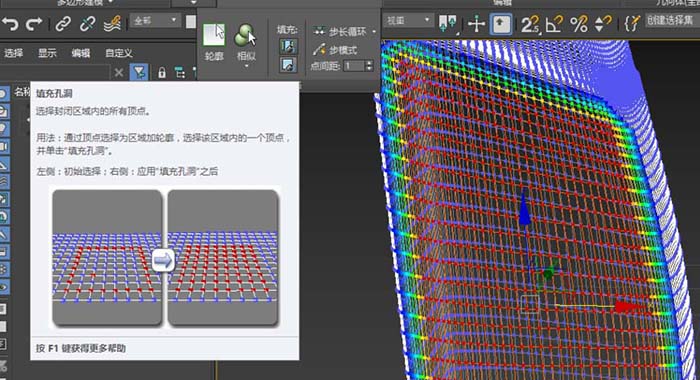This screenshot has width=700, height=380.
Task: Toggle the angle snap button
Action: point(554,24)
